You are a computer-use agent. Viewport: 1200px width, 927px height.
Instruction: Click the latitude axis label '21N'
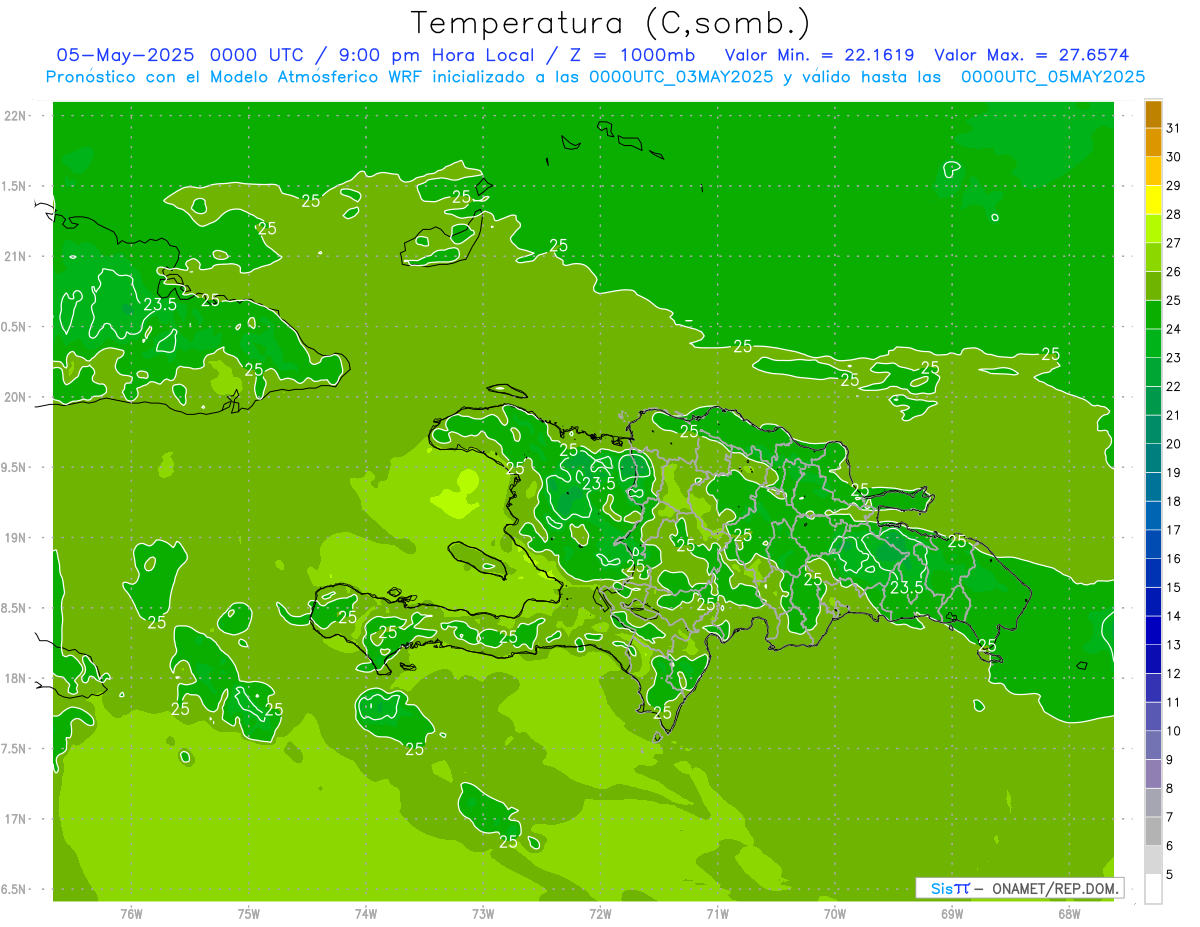point(15,256)
